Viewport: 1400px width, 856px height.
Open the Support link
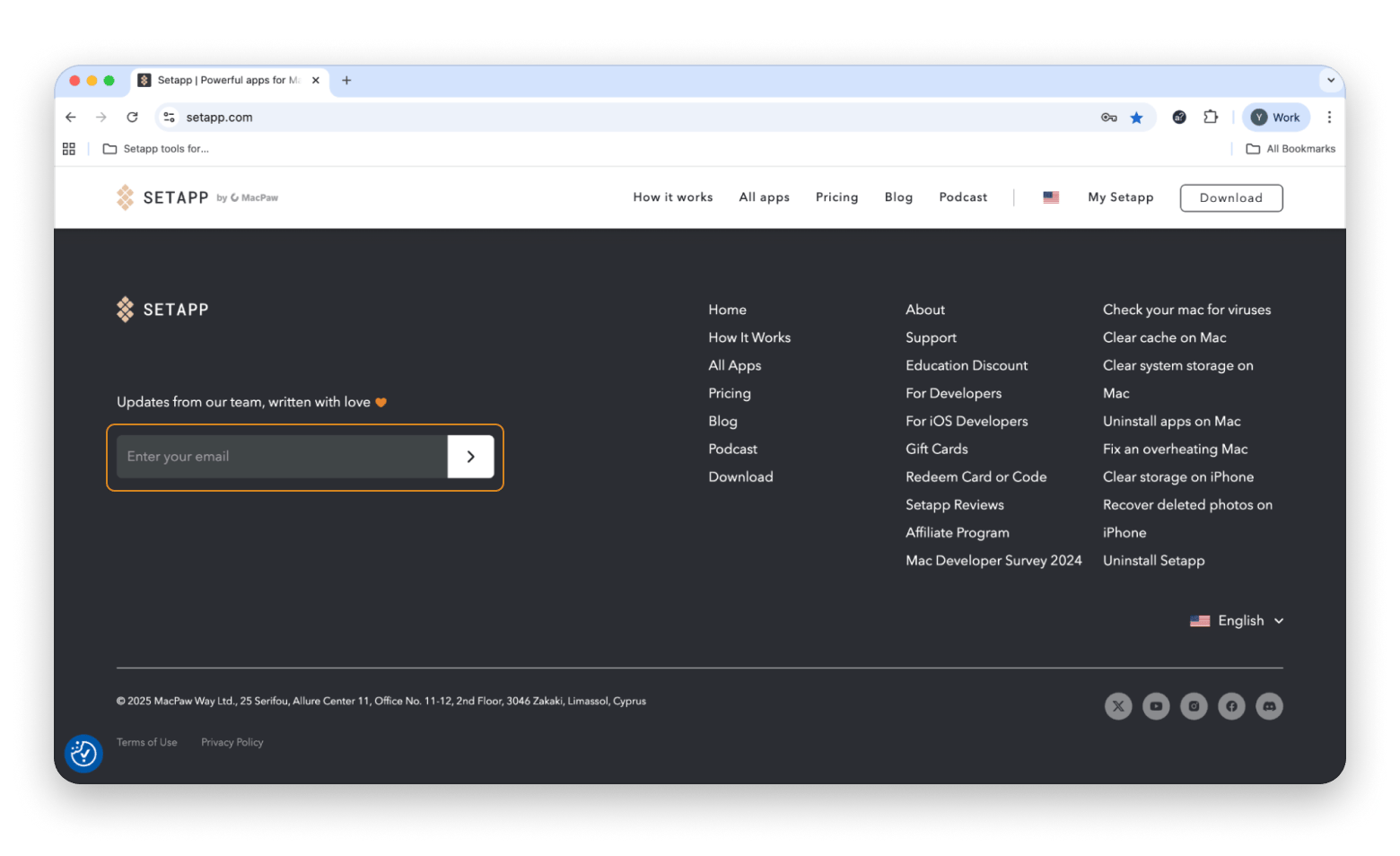coord(932,338)
